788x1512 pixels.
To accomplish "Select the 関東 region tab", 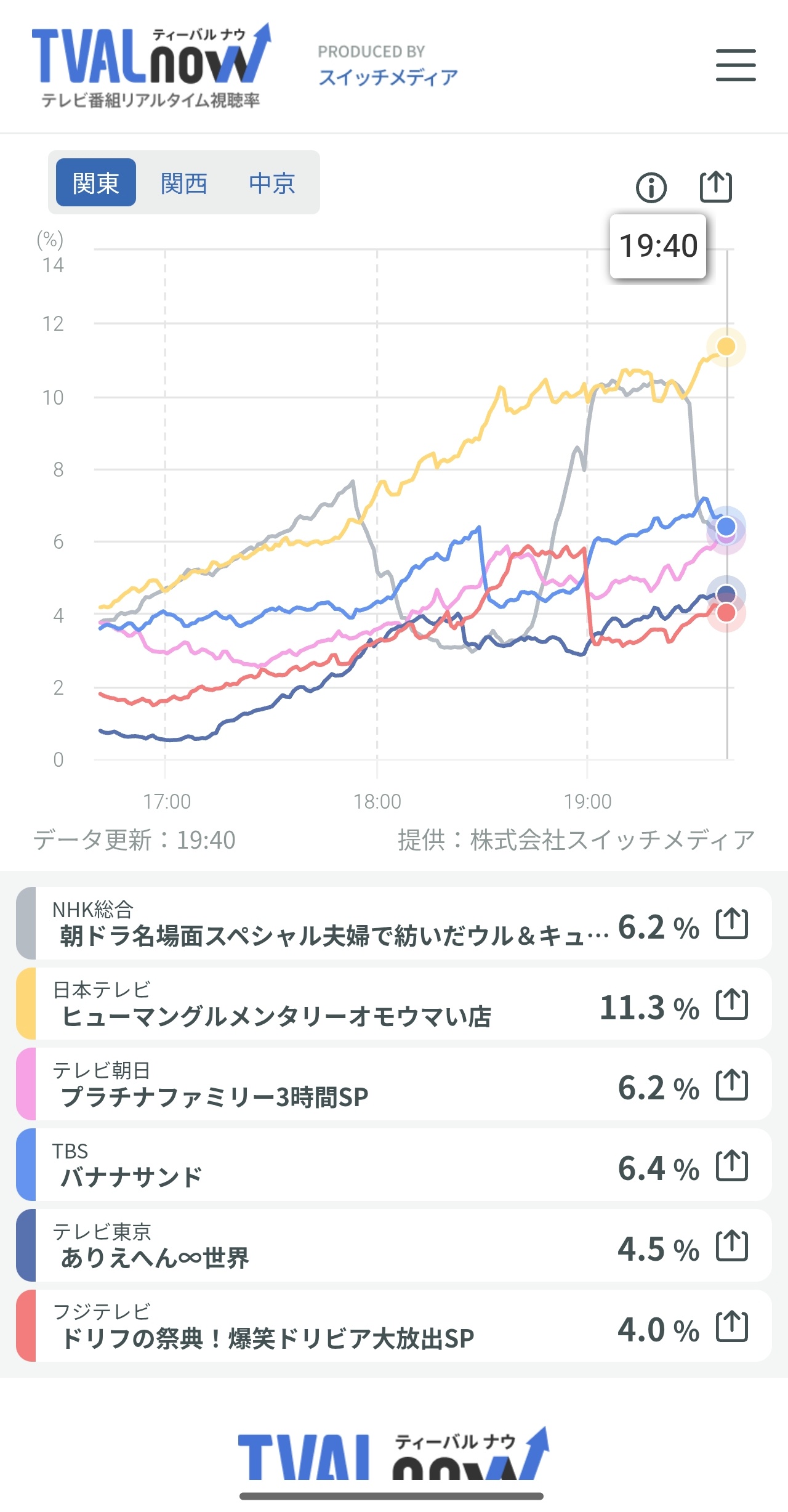I will pyautogui.click(x=95, y=183).
